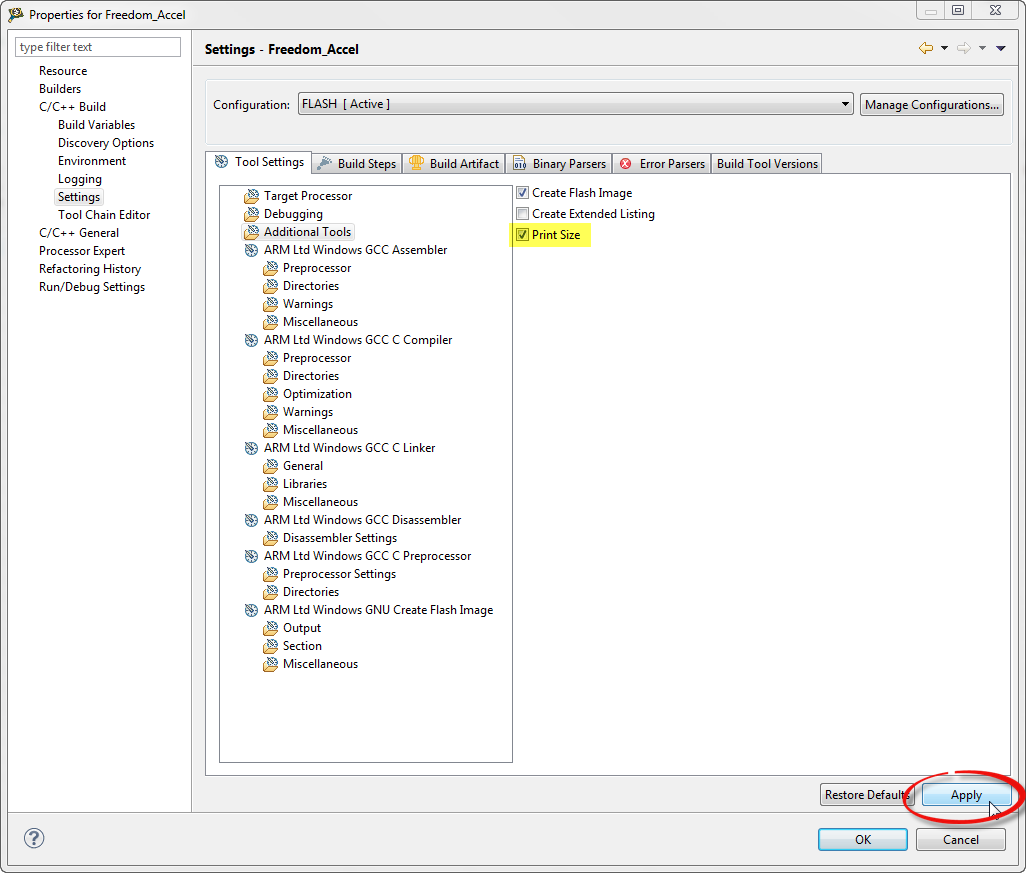Image resolution: width=1026 pixels, height=873 pixels.
Task: Switch to the Build Steps tab
Action: pos(356,163)
